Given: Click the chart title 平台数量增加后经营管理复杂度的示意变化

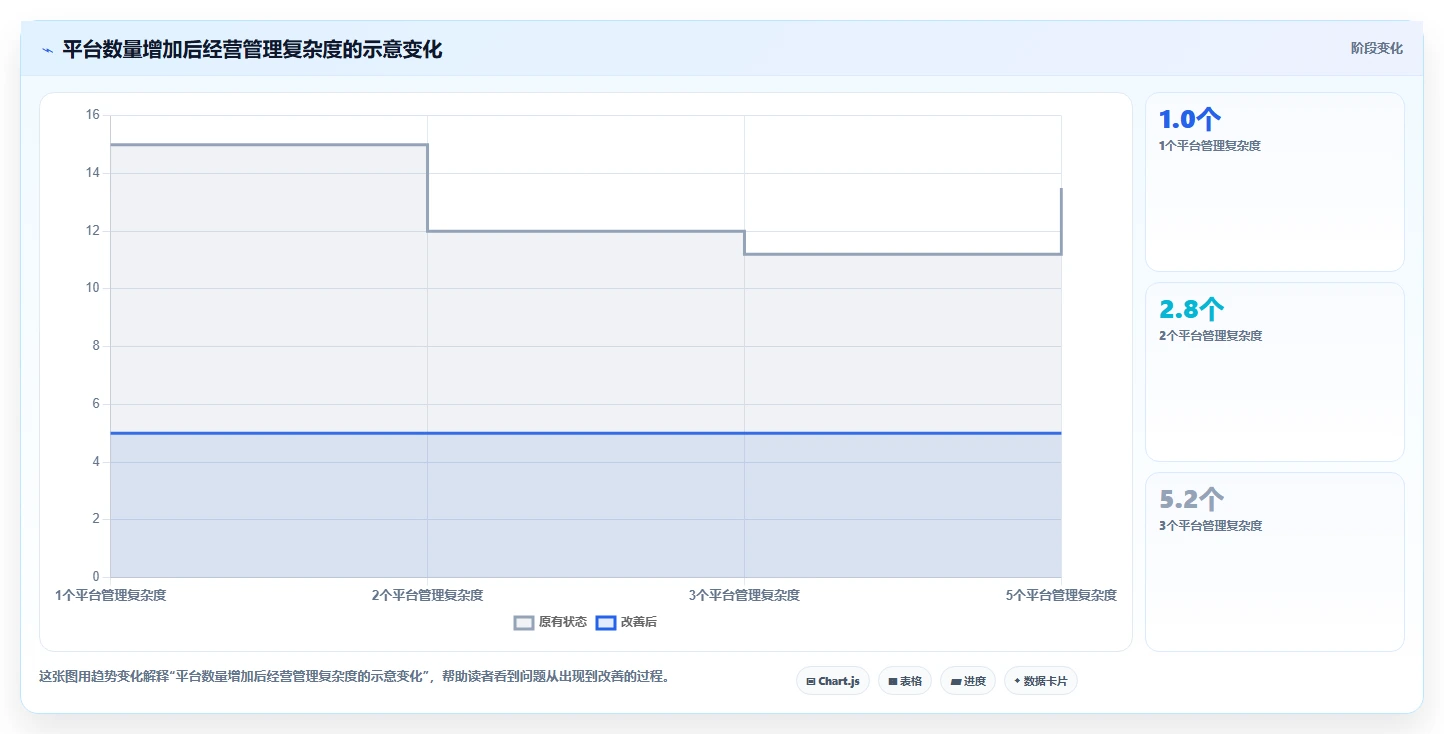Looking at the screenshot, I should point(252,49).
